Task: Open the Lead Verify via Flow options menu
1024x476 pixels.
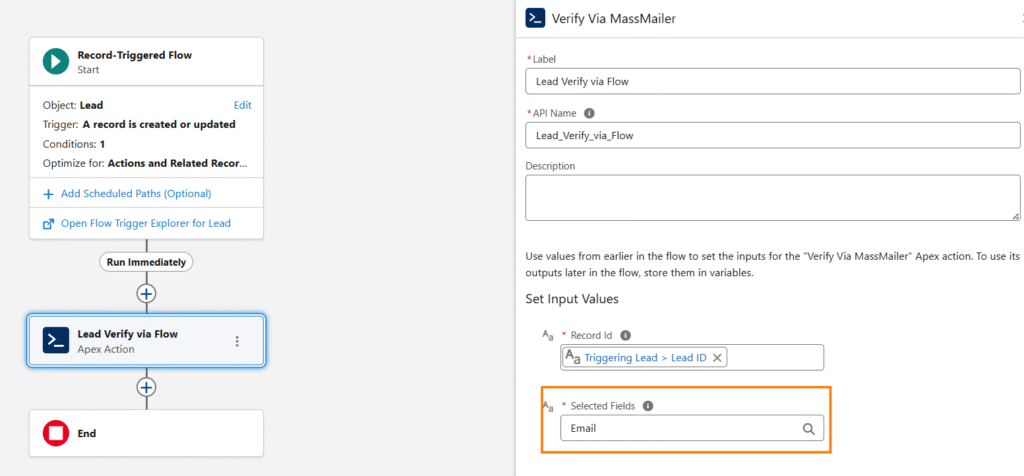Action: 237,341
